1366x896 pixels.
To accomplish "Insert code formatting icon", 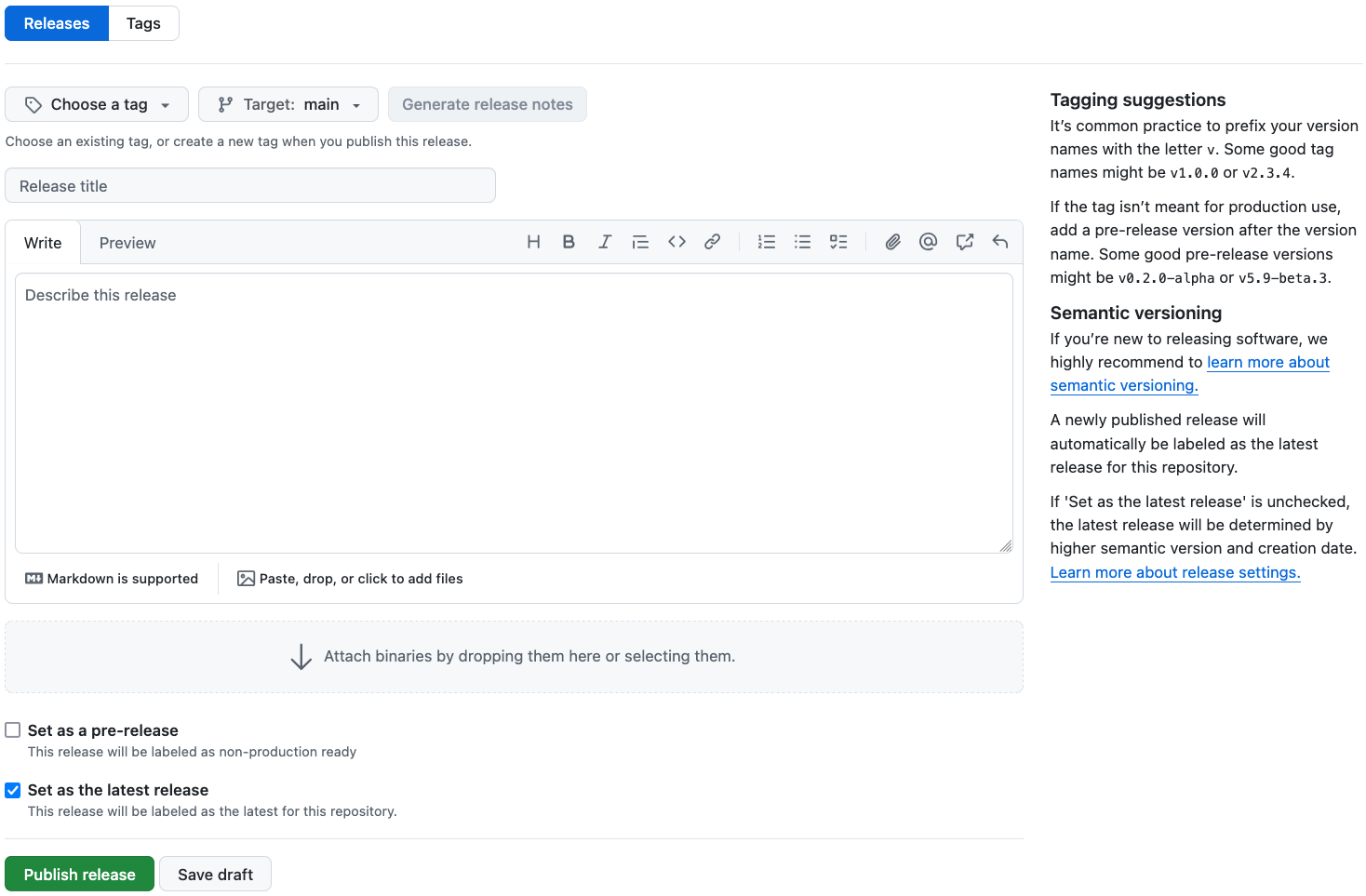I will [x=676, y=242].
